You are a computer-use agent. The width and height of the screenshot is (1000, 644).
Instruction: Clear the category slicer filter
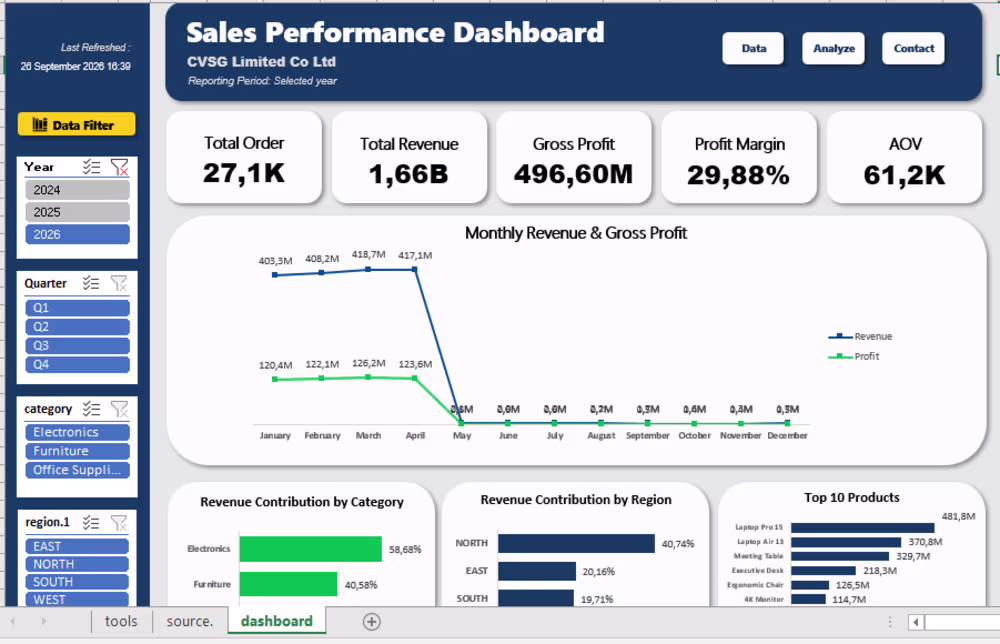click(119, 409)
